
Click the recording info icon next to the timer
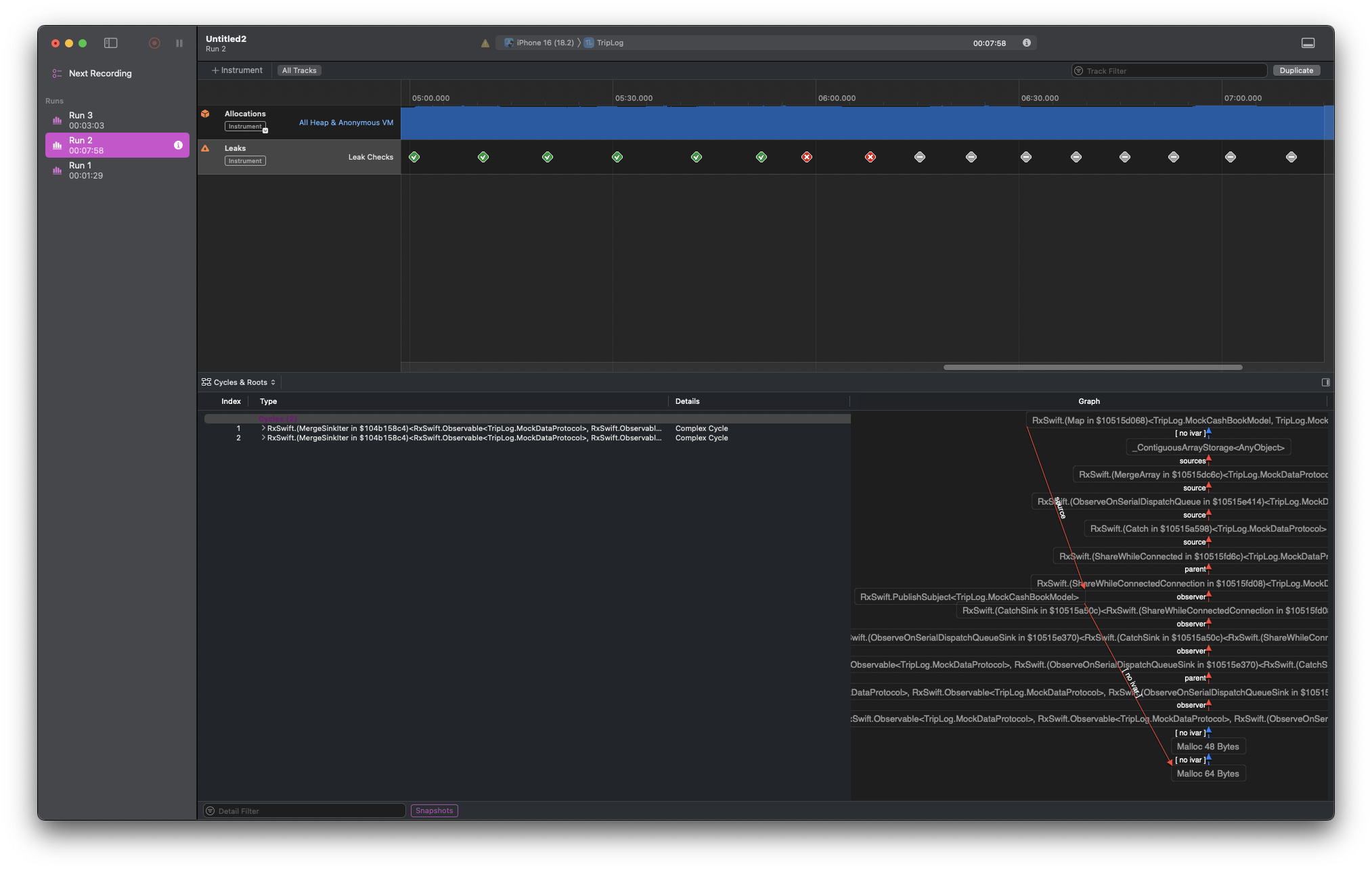click(1027, 43)
